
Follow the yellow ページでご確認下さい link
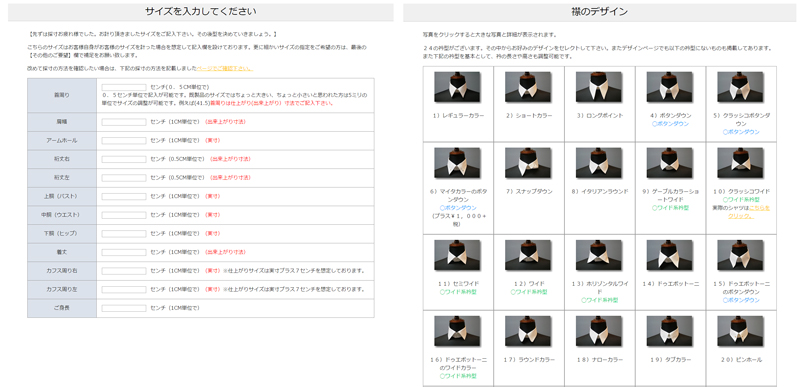[x=224, y=68]
